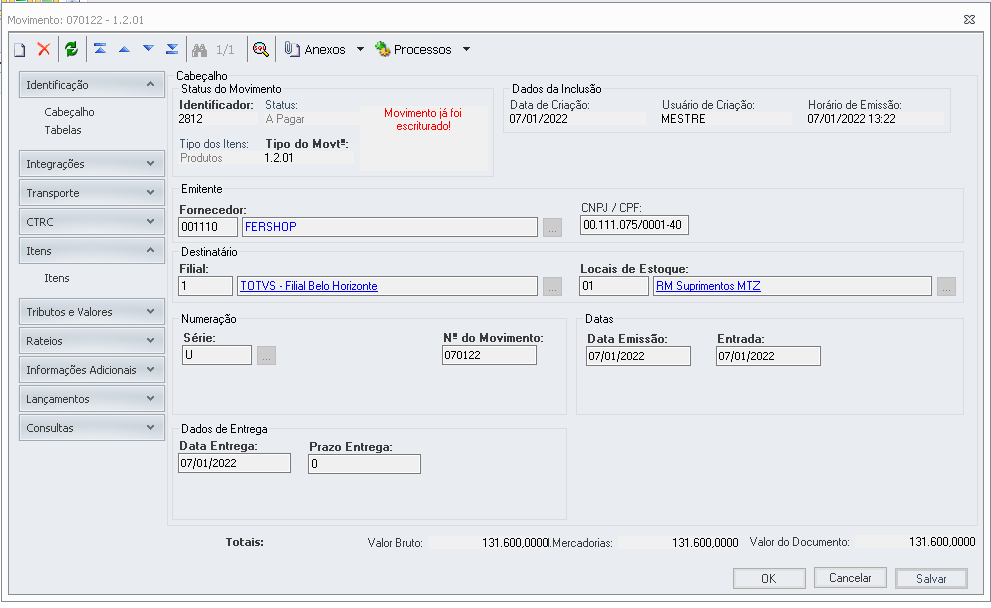Go to last record arrow icon
The image size is (991, 608).
pos(172,49)
